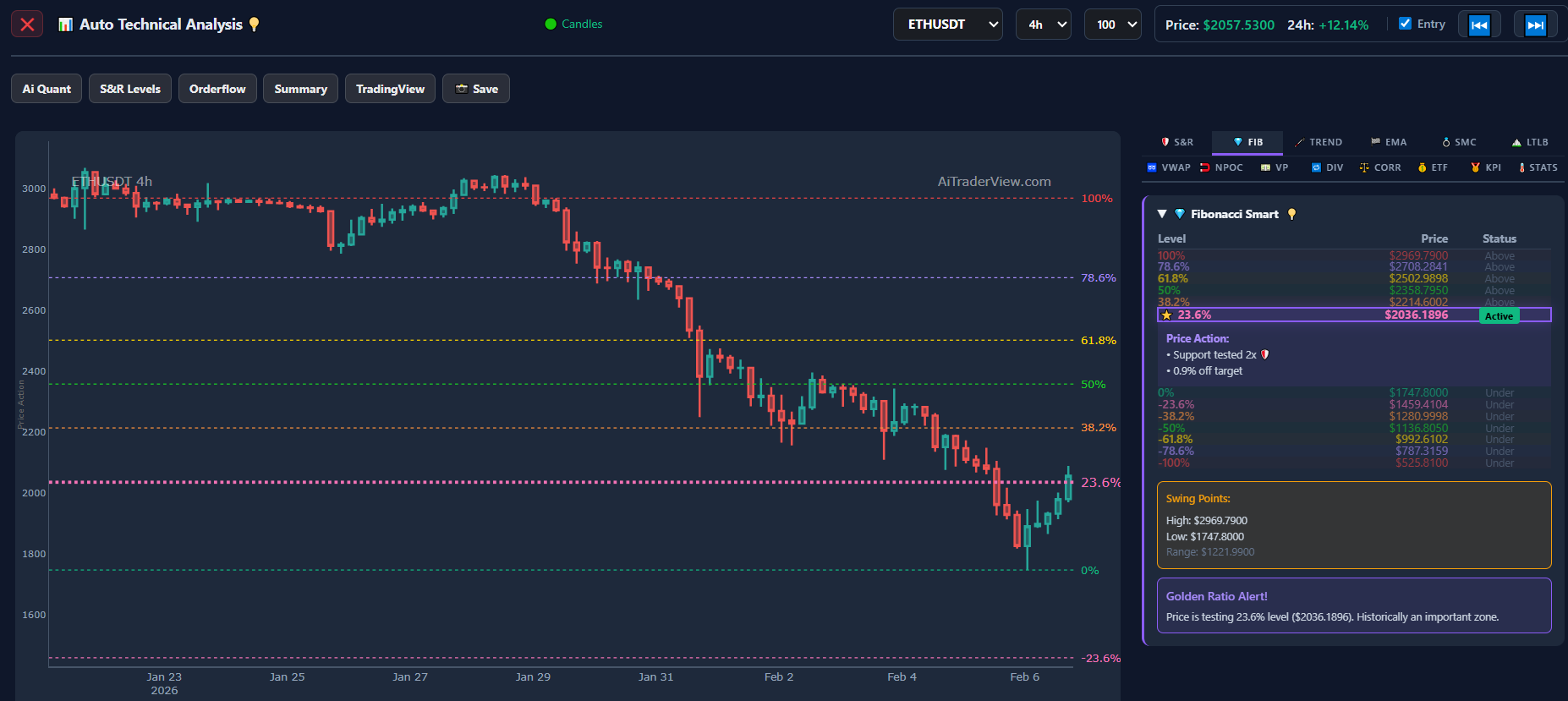The height and width of the screenshot is (701, 1568).
Task: Open the NPOC magnet indicator
Action: coord(1221,167)
